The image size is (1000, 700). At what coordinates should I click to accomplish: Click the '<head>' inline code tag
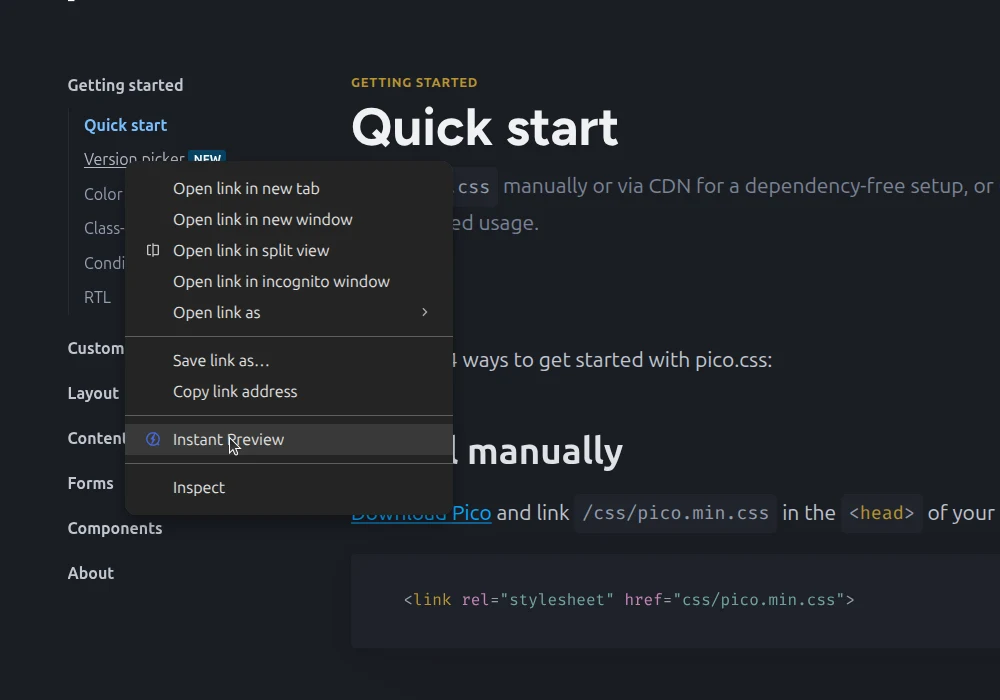(882, 513)
